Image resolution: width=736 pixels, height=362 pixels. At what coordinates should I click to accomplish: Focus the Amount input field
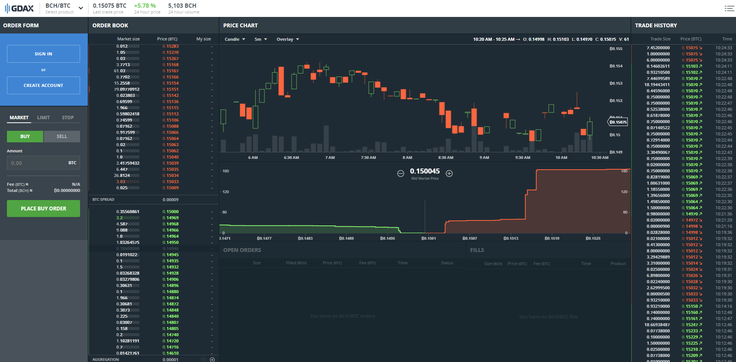tap(43, 163)
